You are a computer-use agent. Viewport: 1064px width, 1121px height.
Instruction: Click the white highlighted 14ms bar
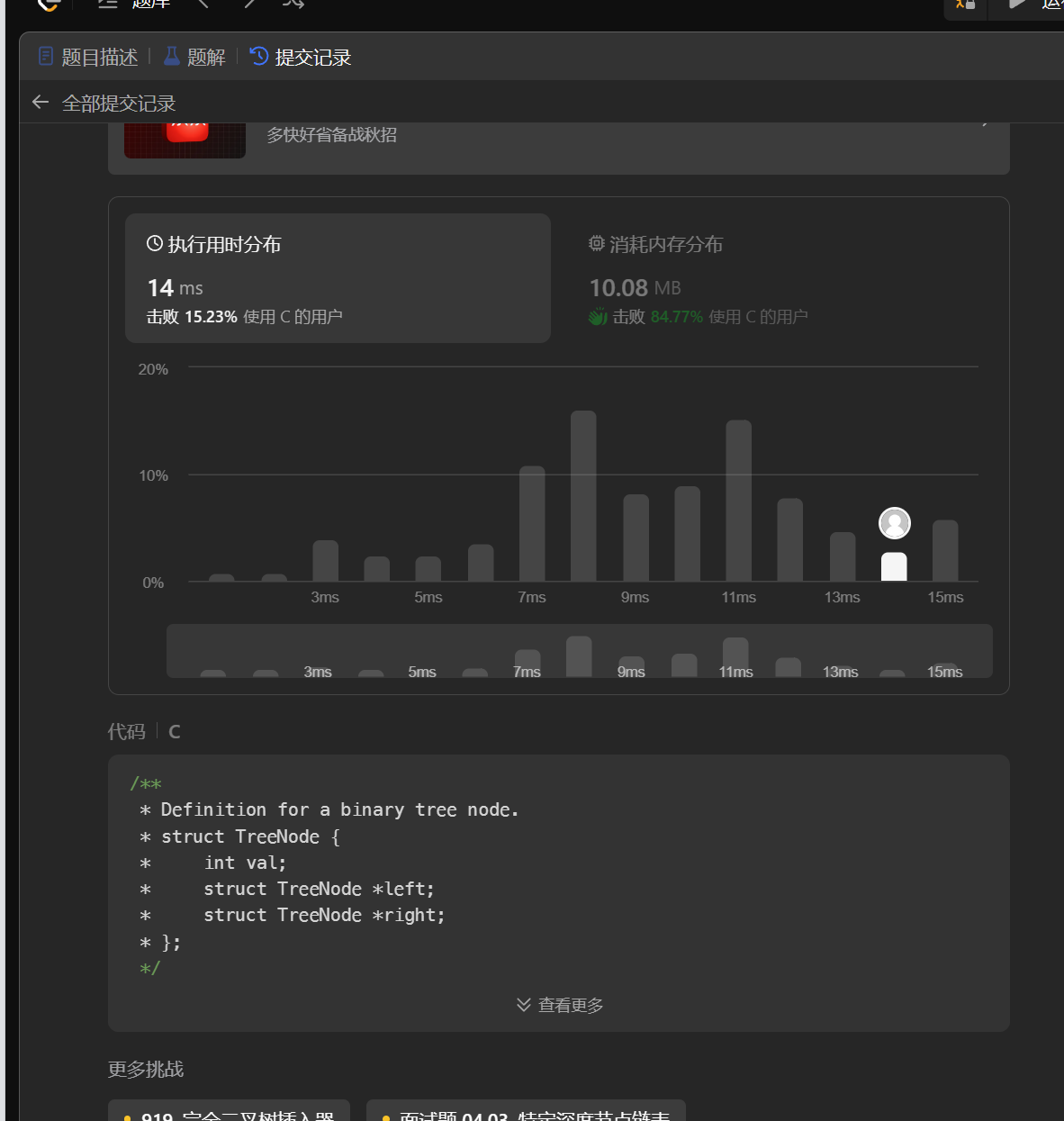894,566
